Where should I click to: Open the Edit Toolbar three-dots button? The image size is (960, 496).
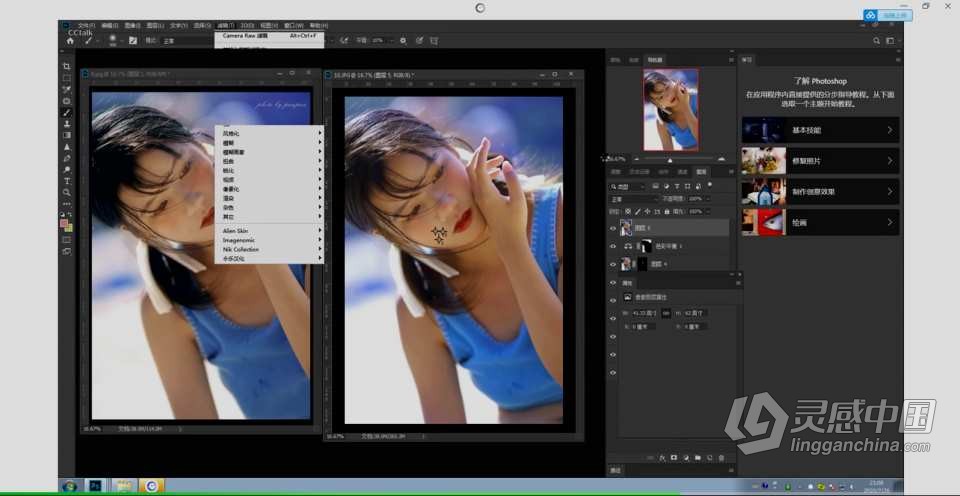pos(66,204)
